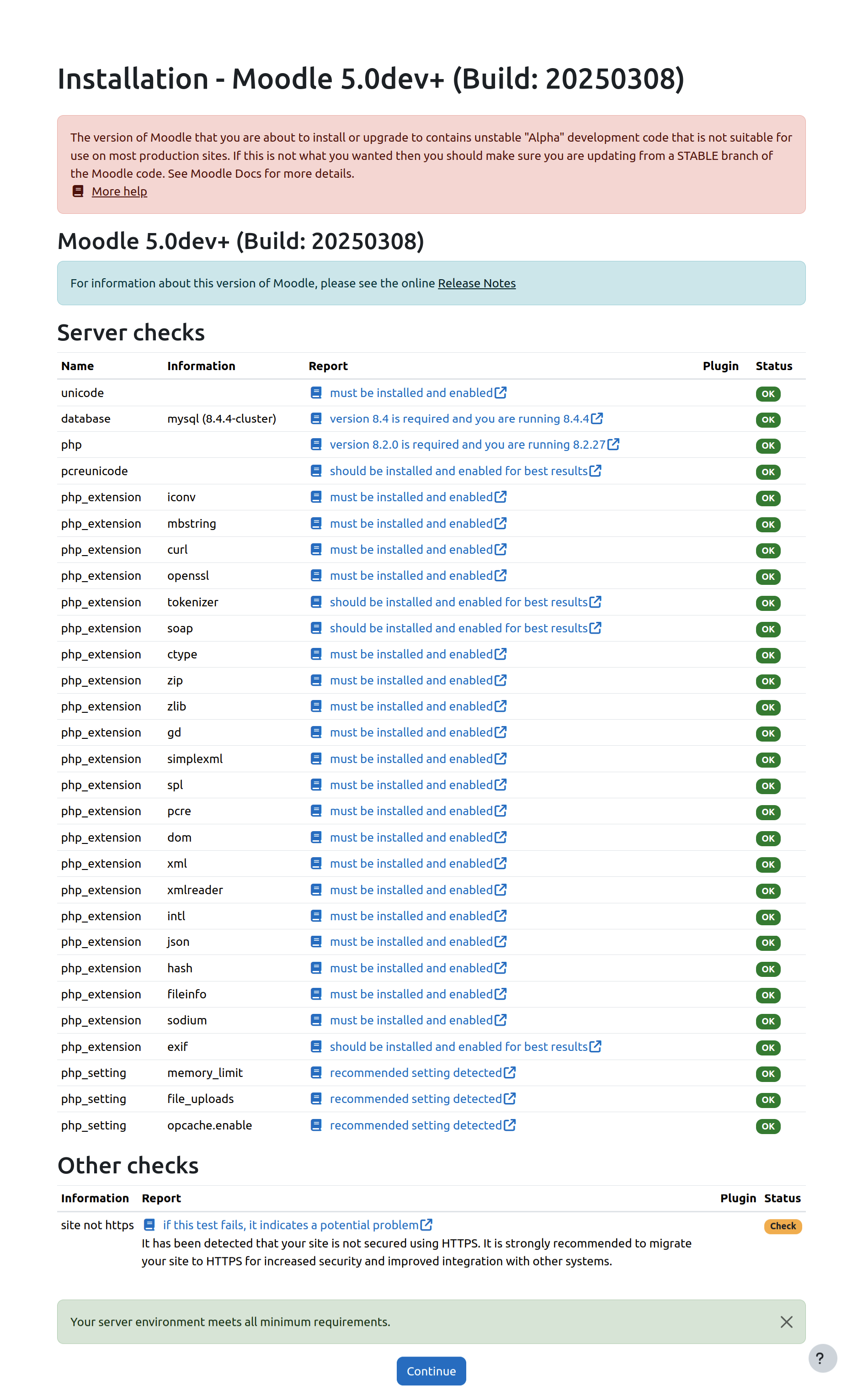
Task: Click the docs icon in memory_limit row
Action: click(x=316, y=1072)
